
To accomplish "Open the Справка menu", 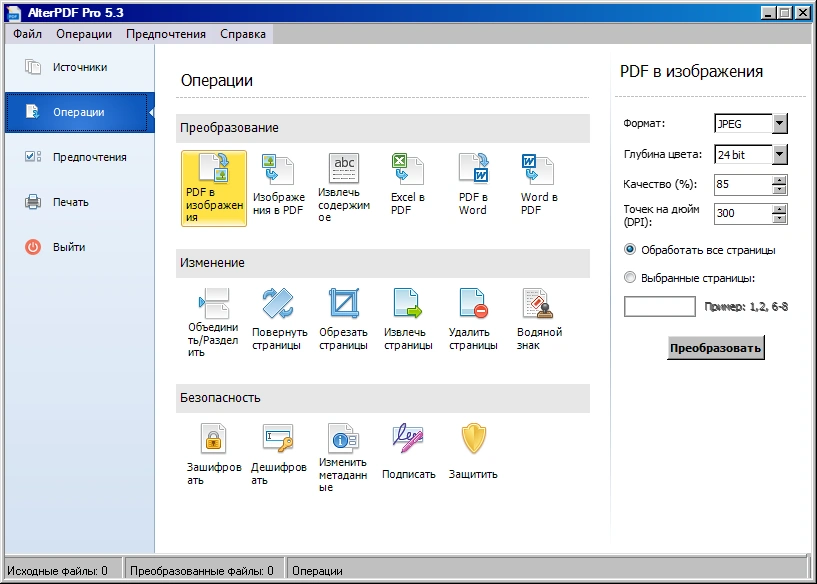I will point(243,34).
